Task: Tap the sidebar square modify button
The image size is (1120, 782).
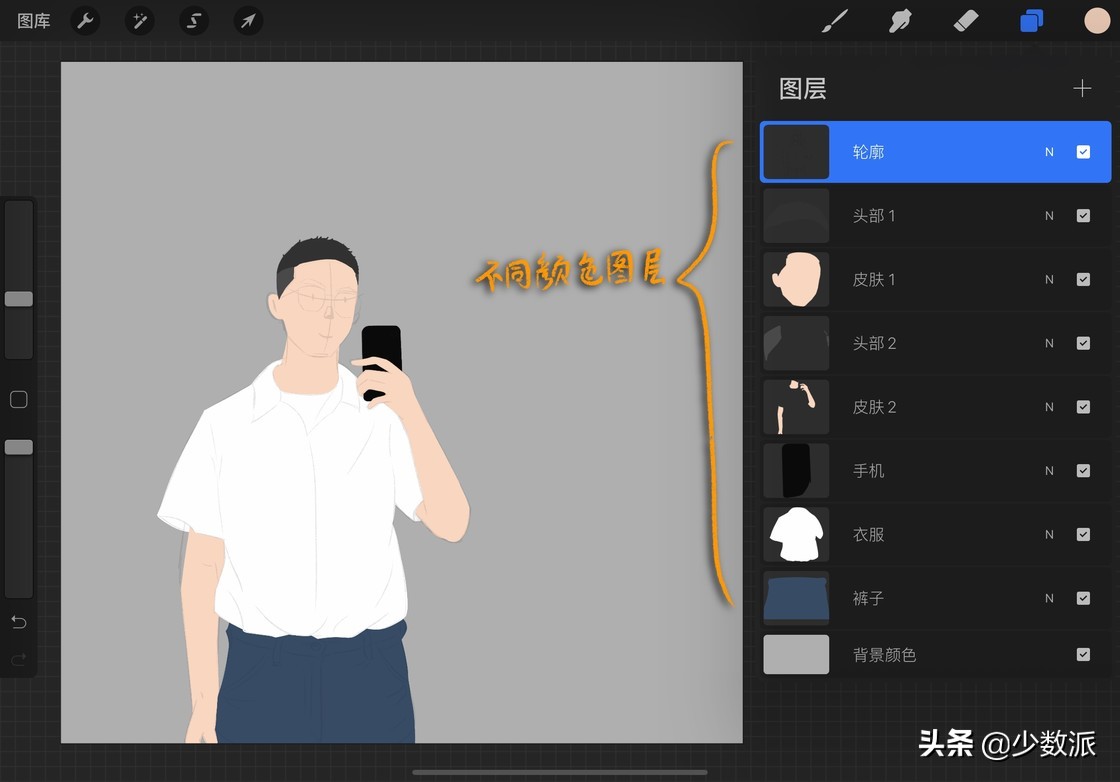Action: pyautogui.click(x=18, y=399)
